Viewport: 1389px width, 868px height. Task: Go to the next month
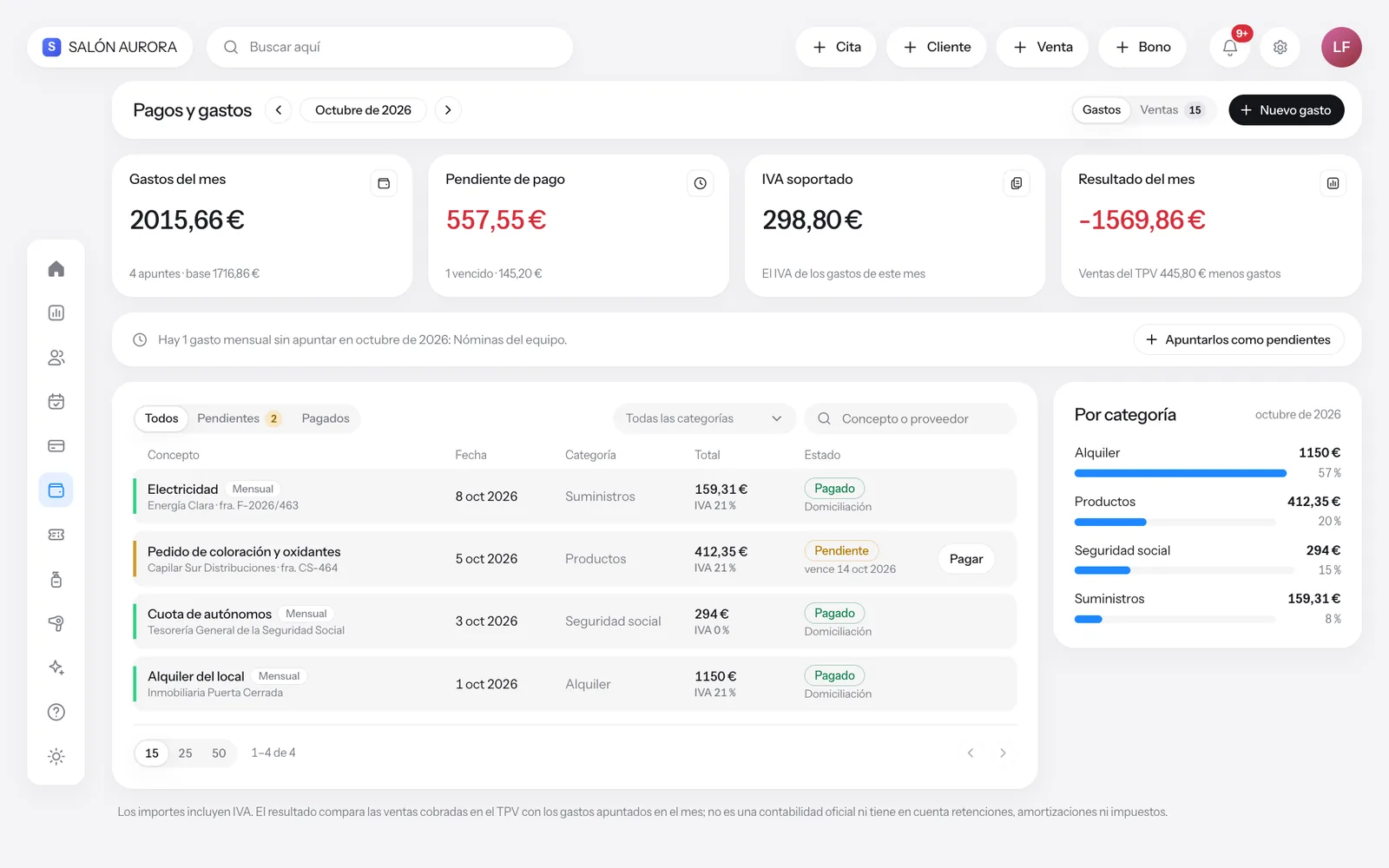(448, 110)
